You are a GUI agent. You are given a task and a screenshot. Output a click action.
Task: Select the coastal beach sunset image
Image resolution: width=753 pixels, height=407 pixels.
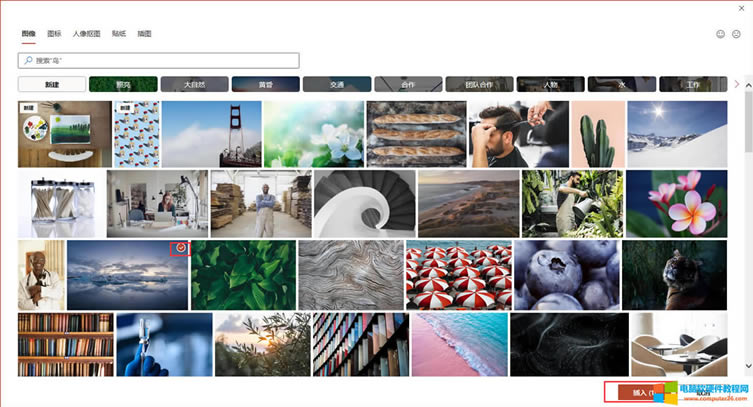[x=469, y=204]
